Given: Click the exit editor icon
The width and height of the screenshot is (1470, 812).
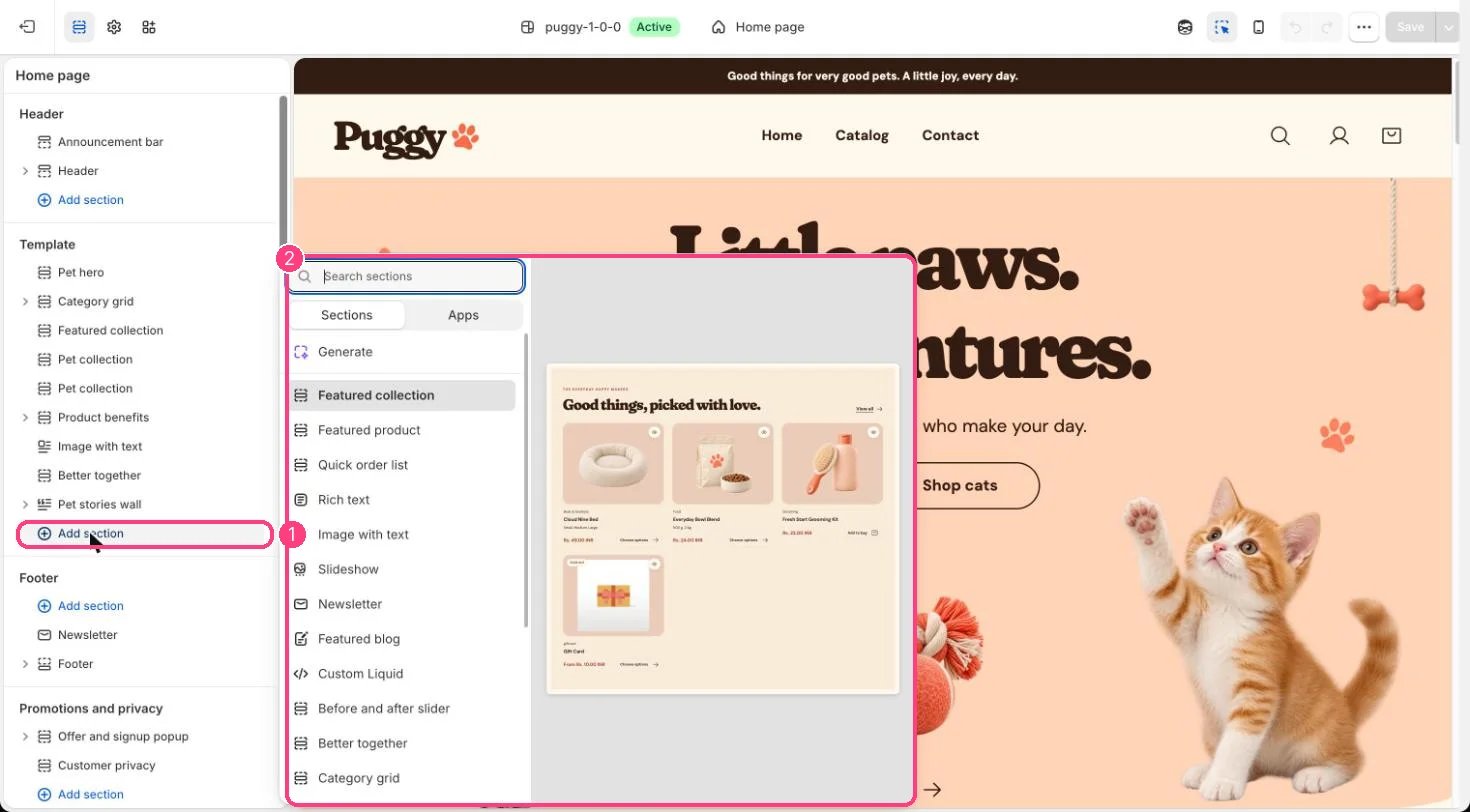Looking at the screenshot, I should point(27,27).
